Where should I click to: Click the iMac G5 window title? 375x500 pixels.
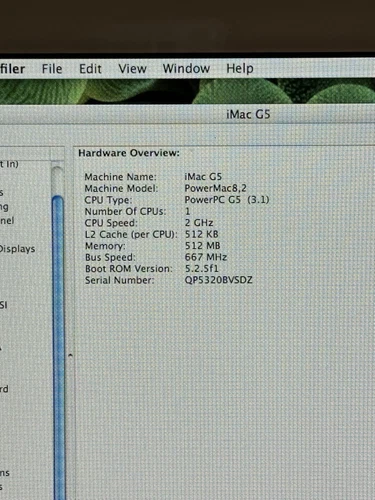pos(248,115)
